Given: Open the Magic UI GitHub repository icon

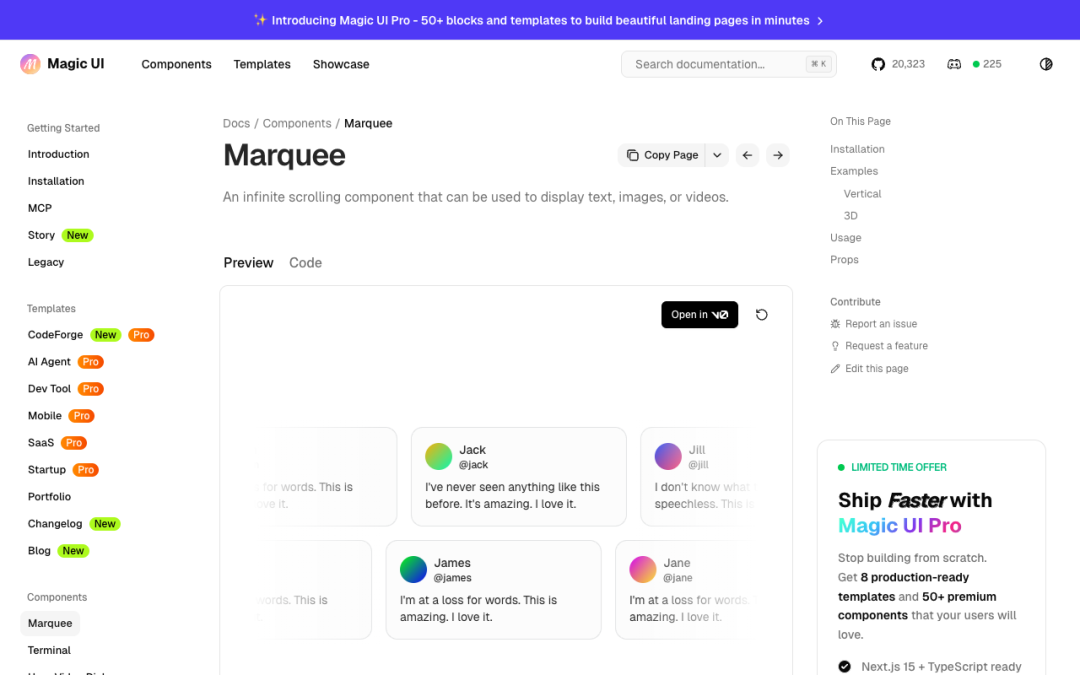Looking at the screenshot, I should pos(877,63).
